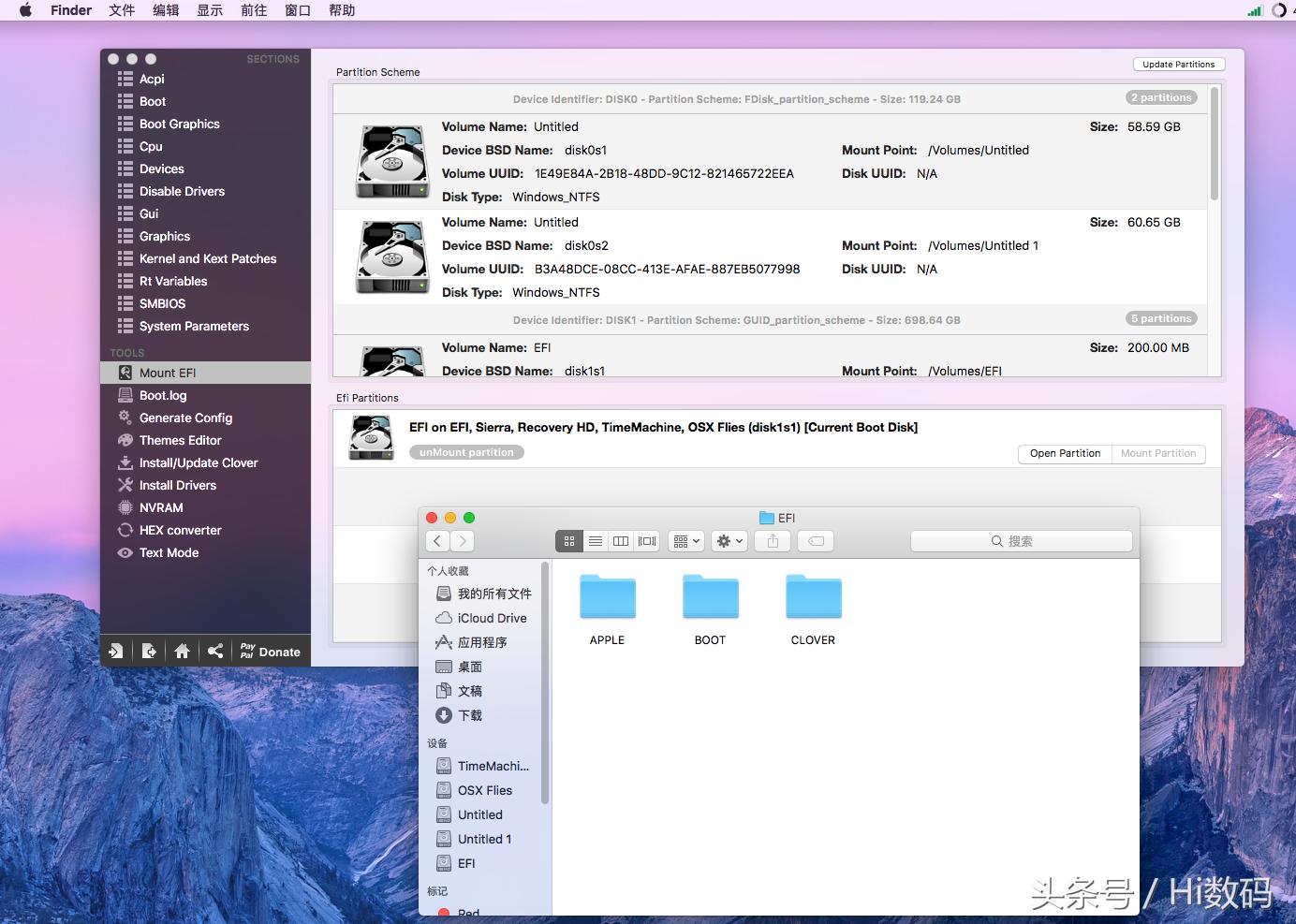Click the Open Partition button
1296x924 pixels.
click(x=1065, y=453)
